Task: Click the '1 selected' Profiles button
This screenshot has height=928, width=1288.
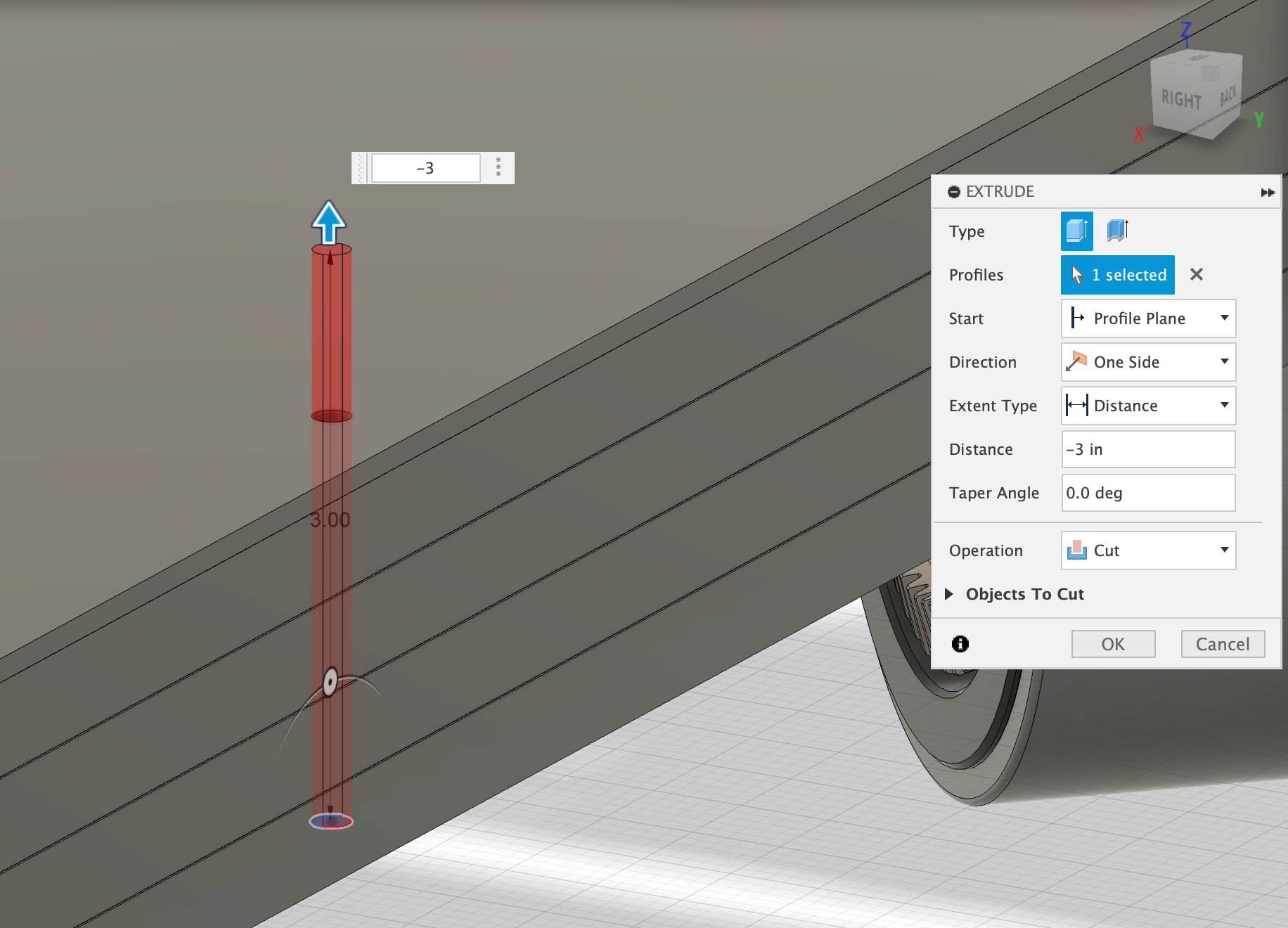Action: tap(1117, 275)
